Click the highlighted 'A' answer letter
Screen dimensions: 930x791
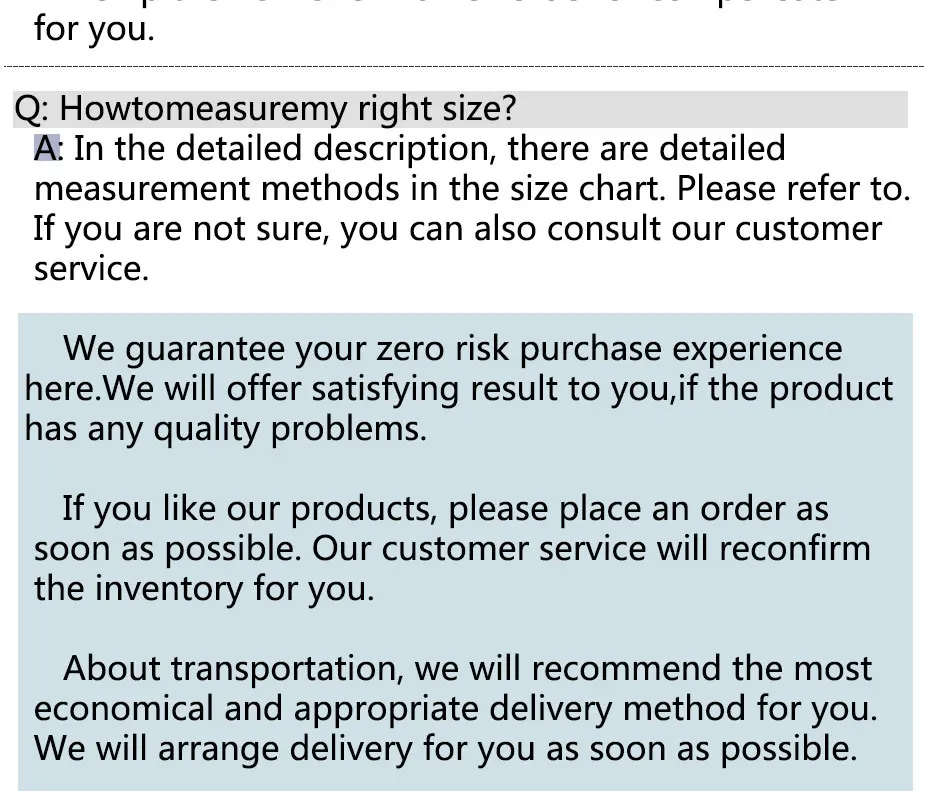[46, 148]
